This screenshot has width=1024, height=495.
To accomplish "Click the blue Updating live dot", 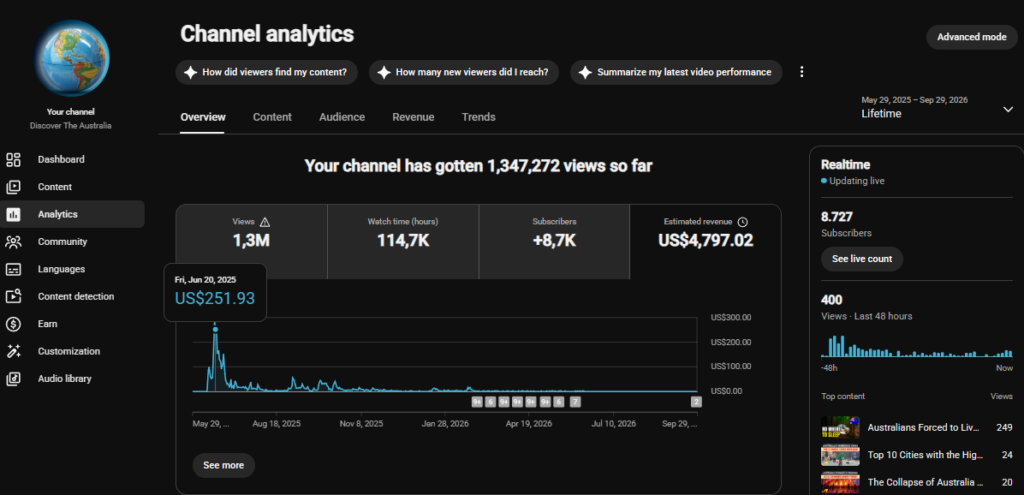I will 824,181.
